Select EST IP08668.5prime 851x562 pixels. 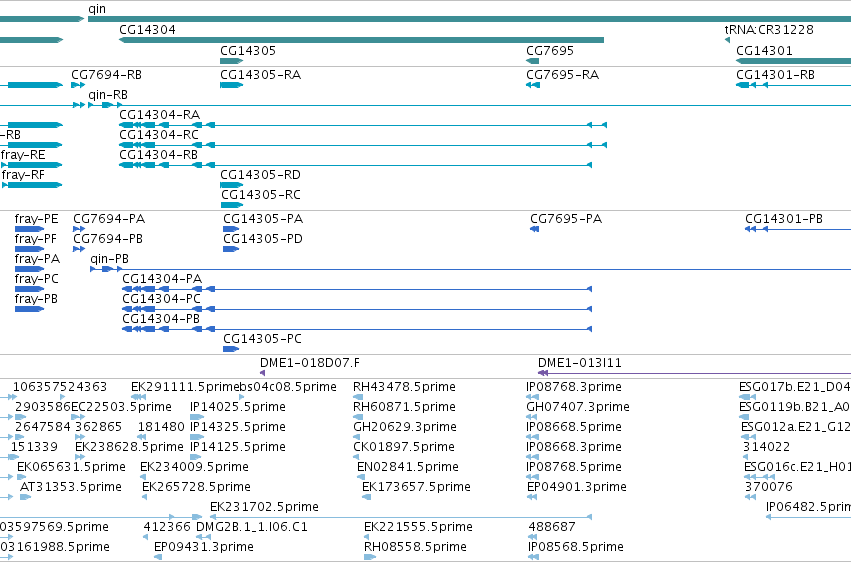coord(532,437)
